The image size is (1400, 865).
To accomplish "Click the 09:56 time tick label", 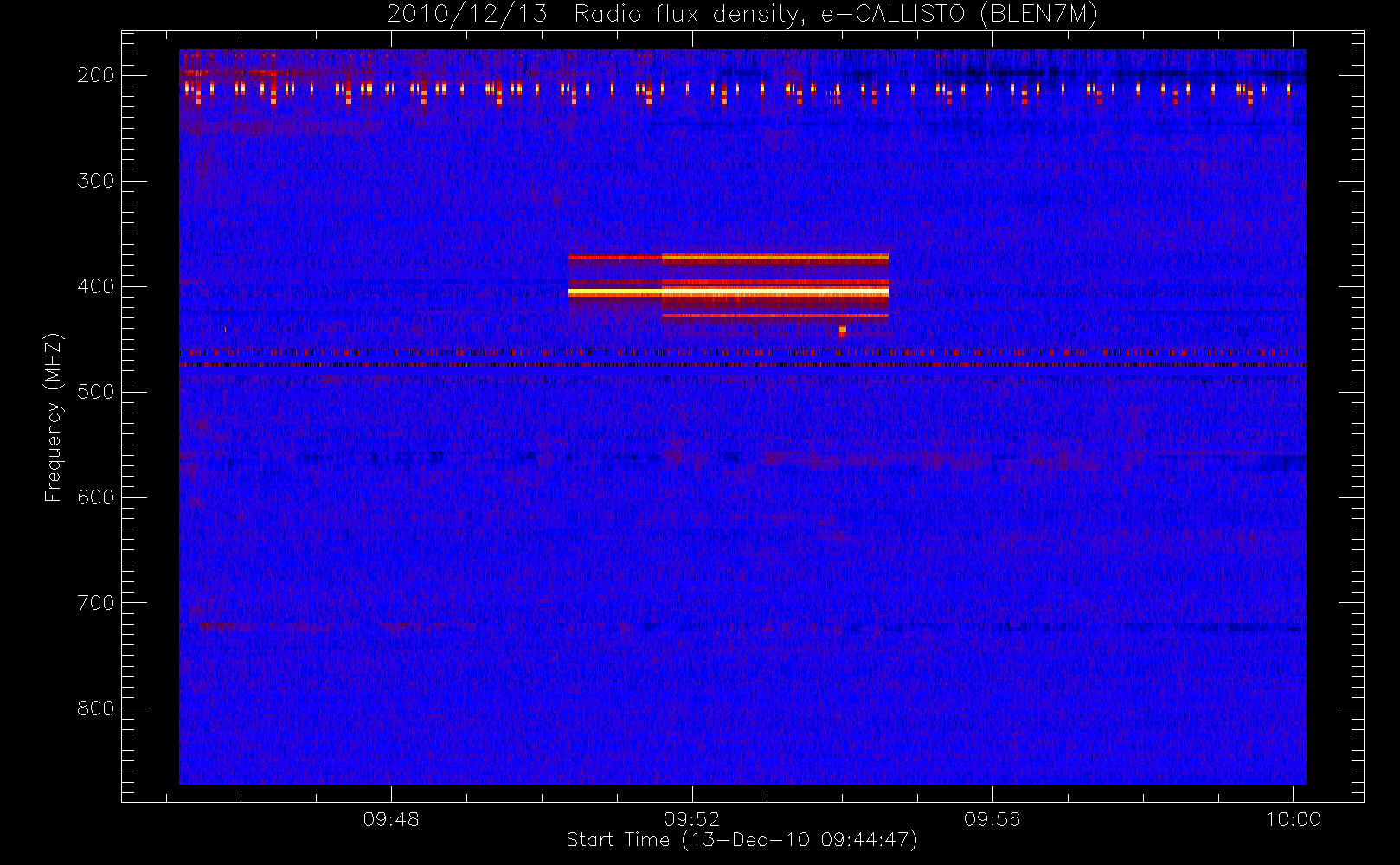I will 992,819.
